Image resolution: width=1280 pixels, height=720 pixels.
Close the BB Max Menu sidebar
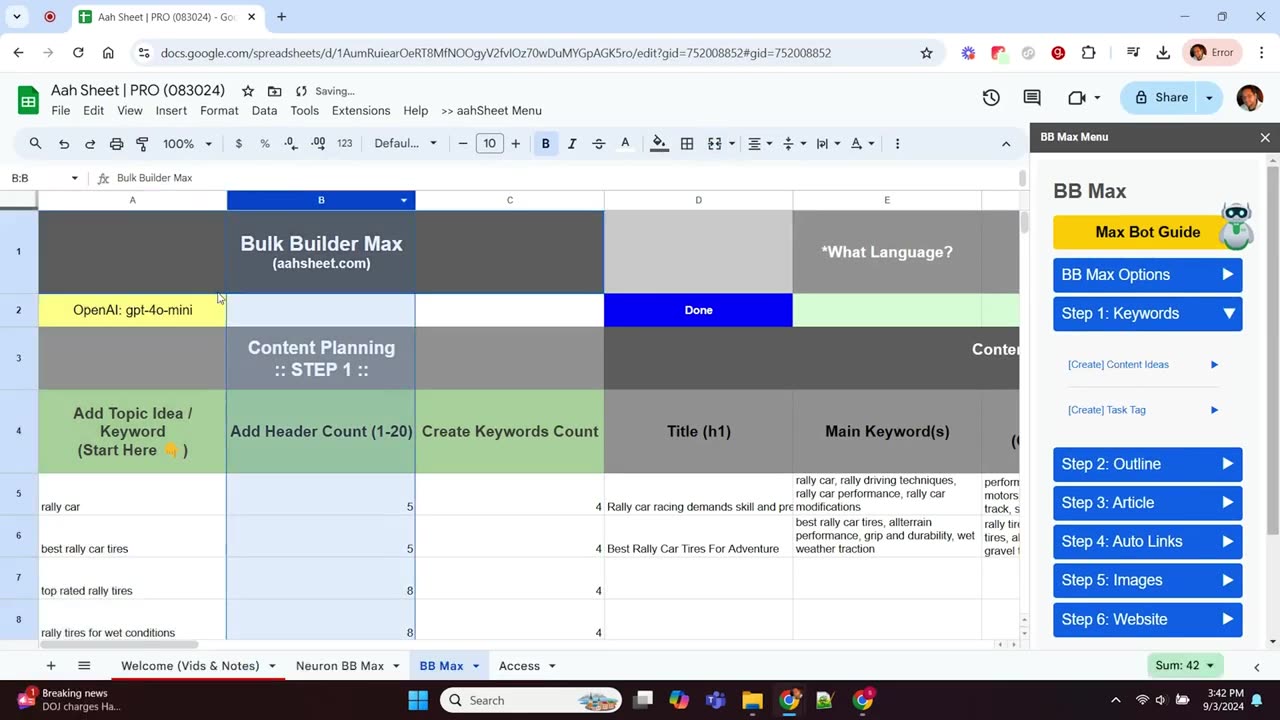pos(1265,137)
